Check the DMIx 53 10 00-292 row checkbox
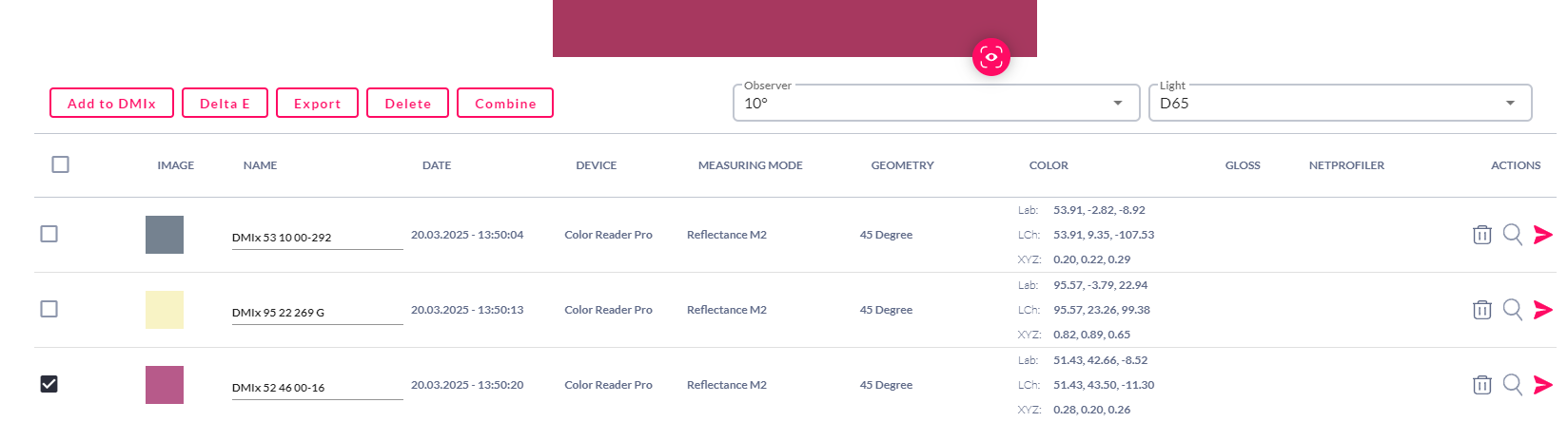This screenshot has height=422, width=1568. [x=49, y=234]
